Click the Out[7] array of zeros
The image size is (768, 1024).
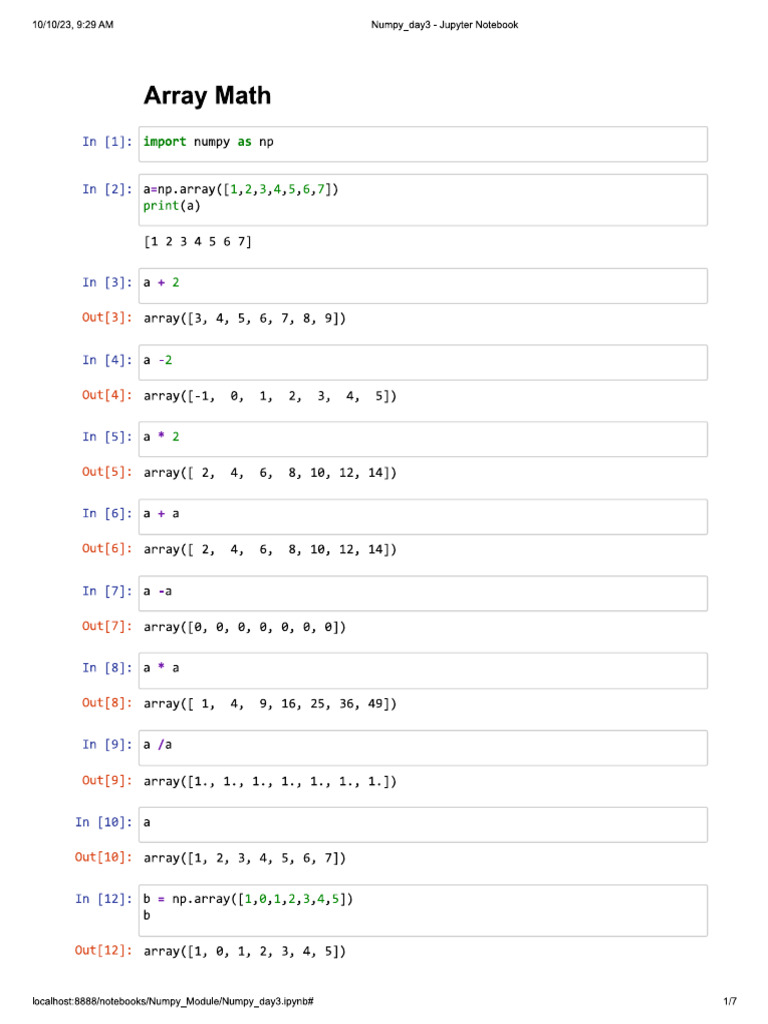coord(244,628)
